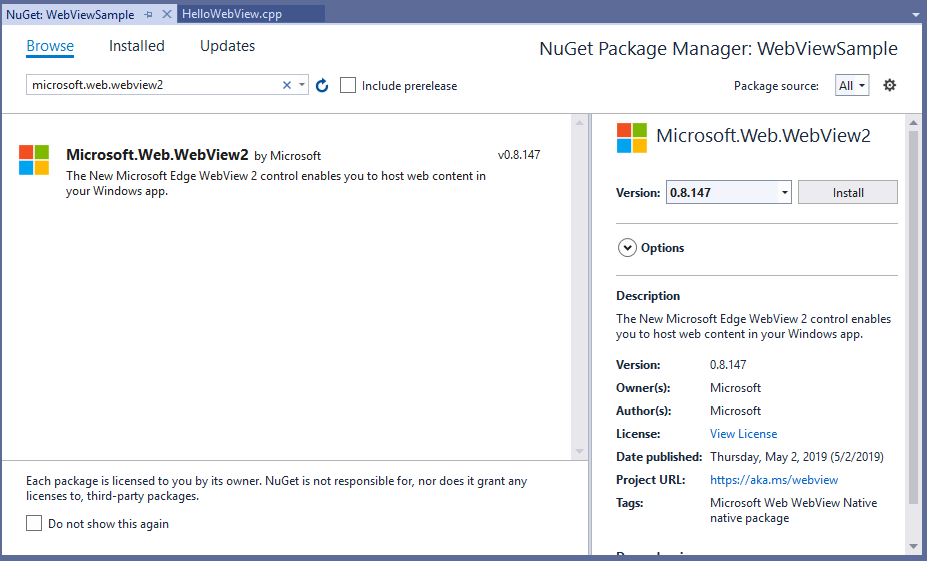Click the Install button
Image resolution: width=927 pixels, height=561 pixels.
coord(847,192)
